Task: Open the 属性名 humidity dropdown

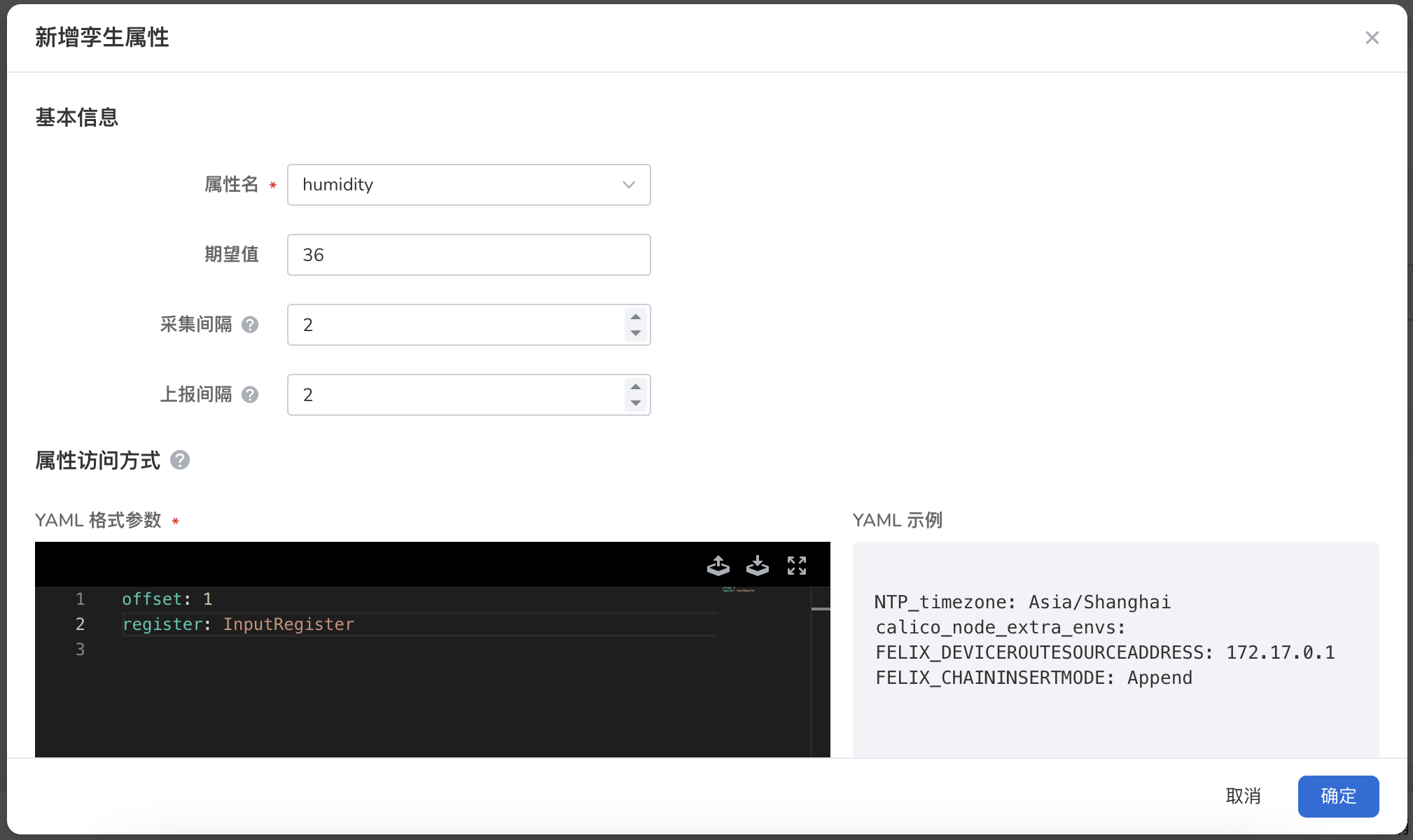Action: (x=468, y=185)
